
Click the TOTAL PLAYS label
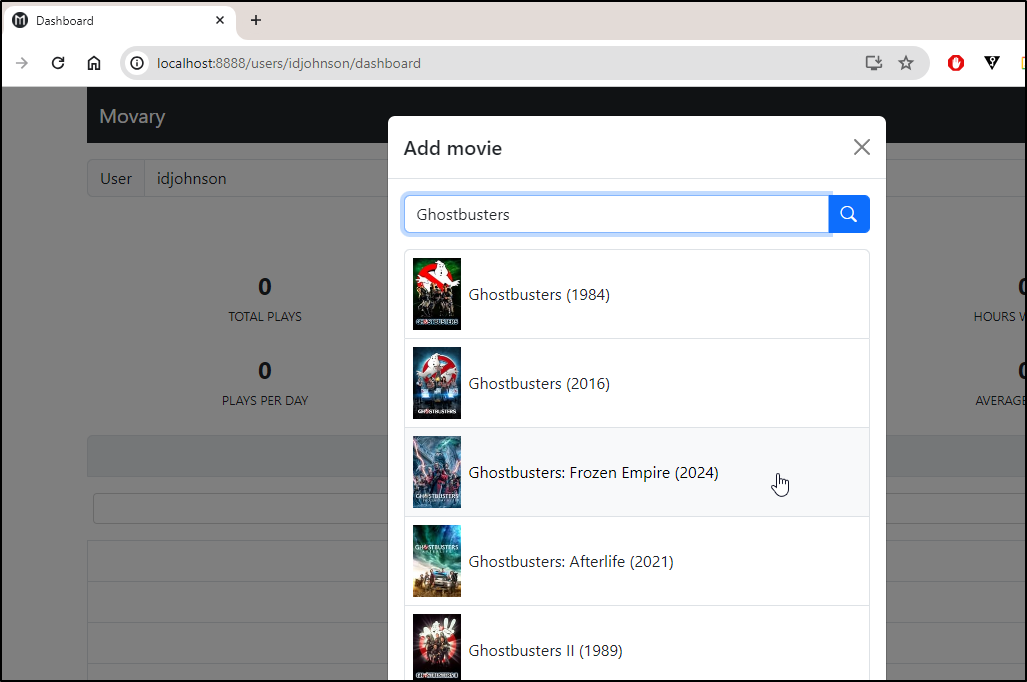265,316
